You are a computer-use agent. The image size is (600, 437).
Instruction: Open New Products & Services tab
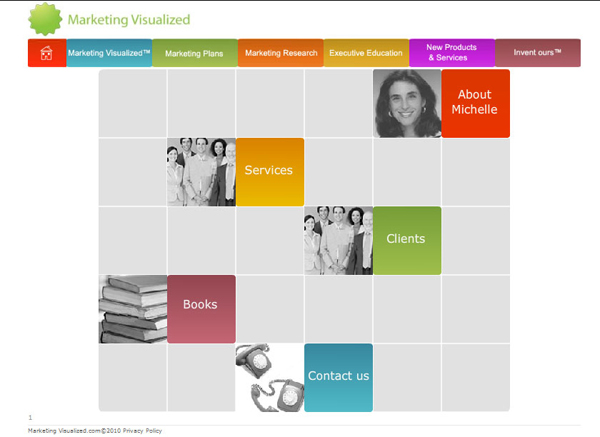452,52
